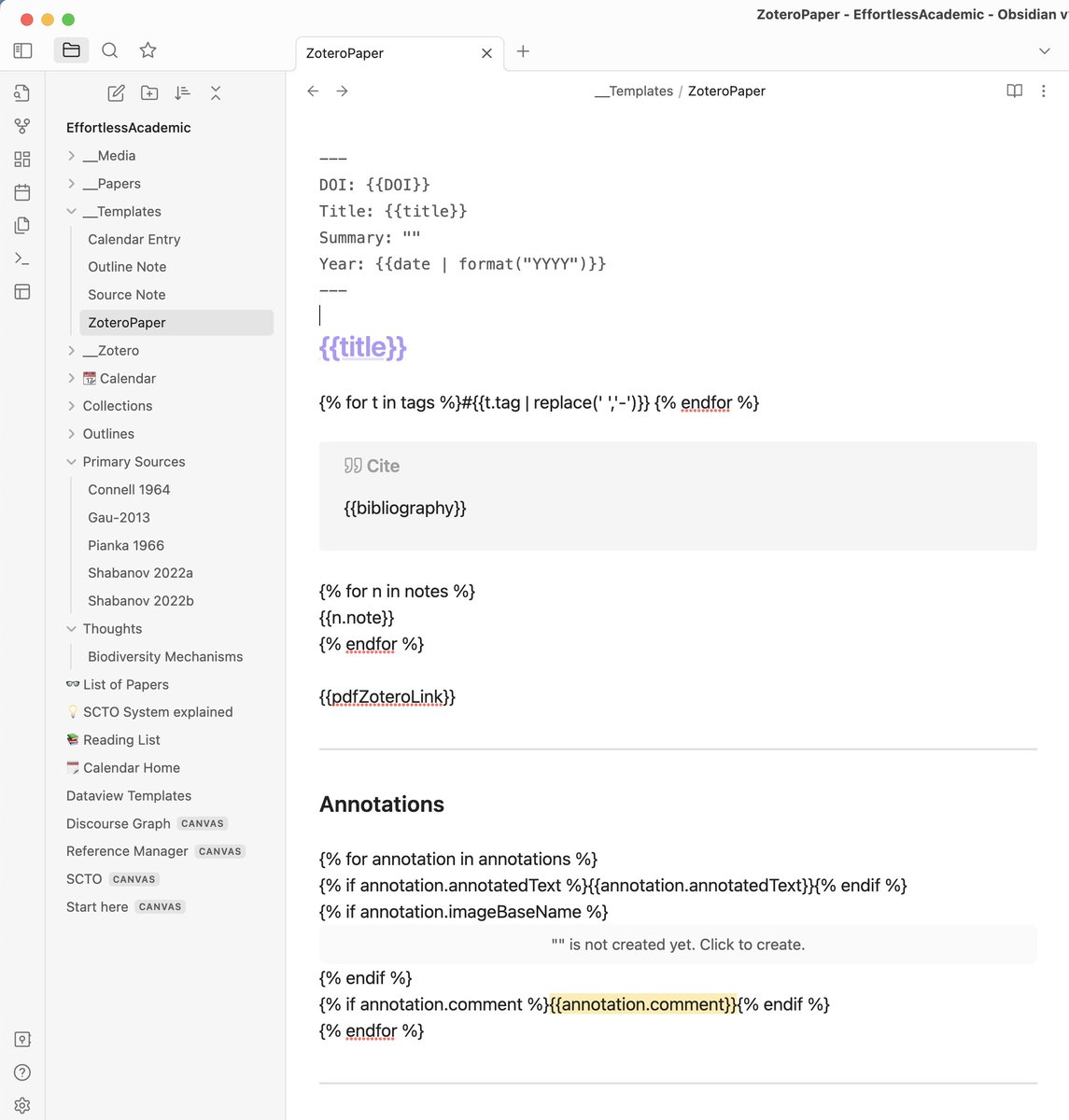Click the layout table icon in ribbon
The width and height of the screenshot is (1069, 1120).
pyautogui.click(x=22, y=291)
